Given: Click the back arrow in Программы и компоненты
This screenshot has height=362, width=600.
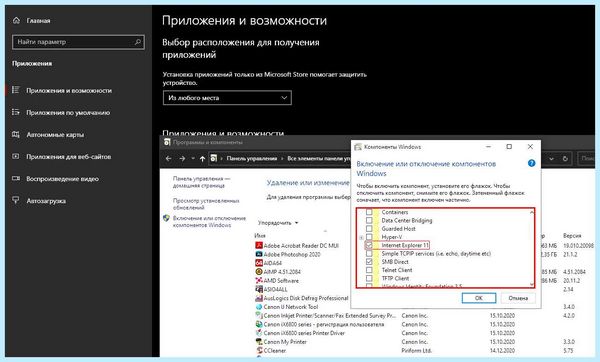Looking at the screenshot, I should 168,158.
